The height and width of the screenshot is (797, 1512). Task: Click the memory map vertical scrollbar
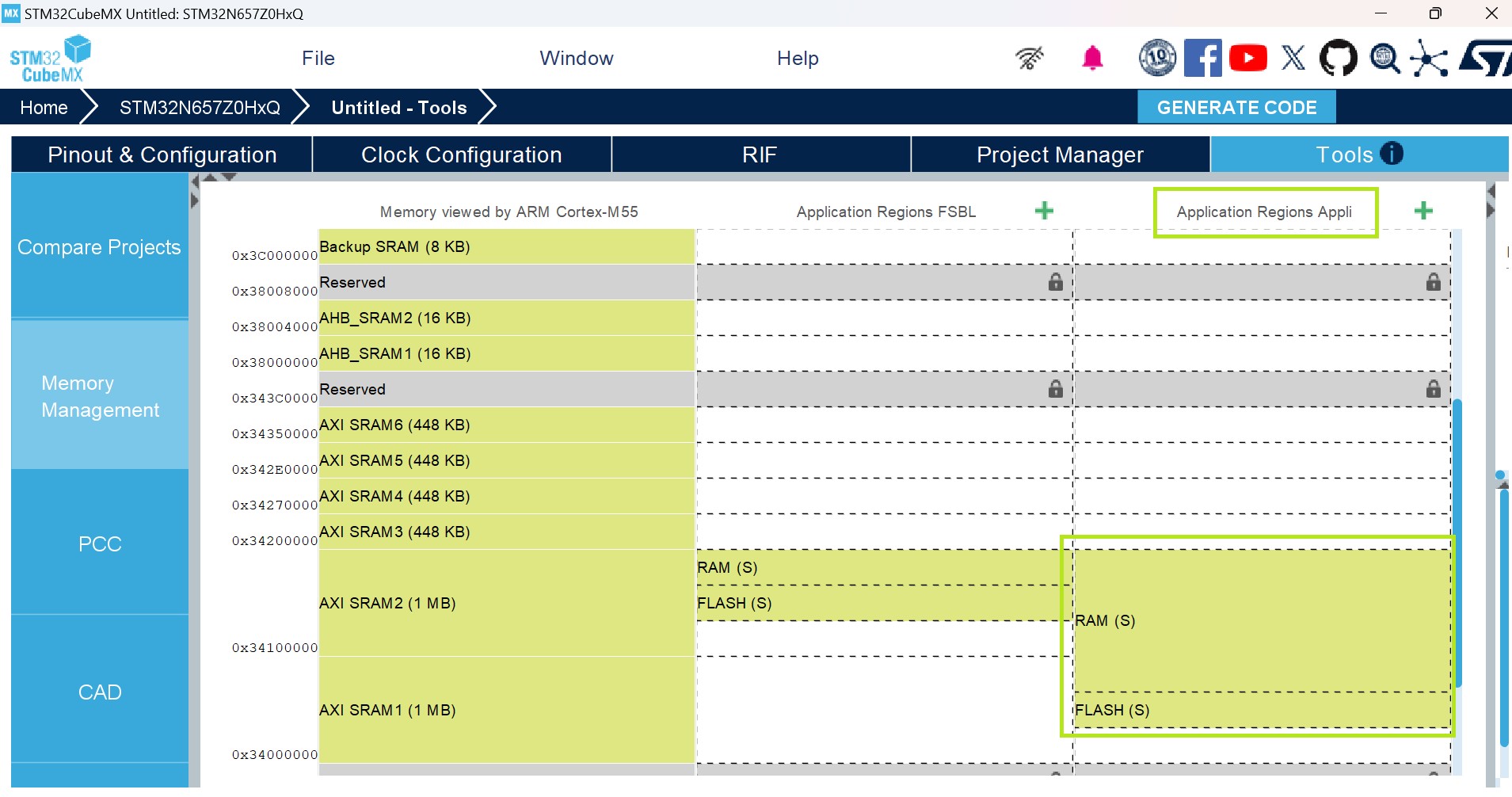click(1457, 543)
